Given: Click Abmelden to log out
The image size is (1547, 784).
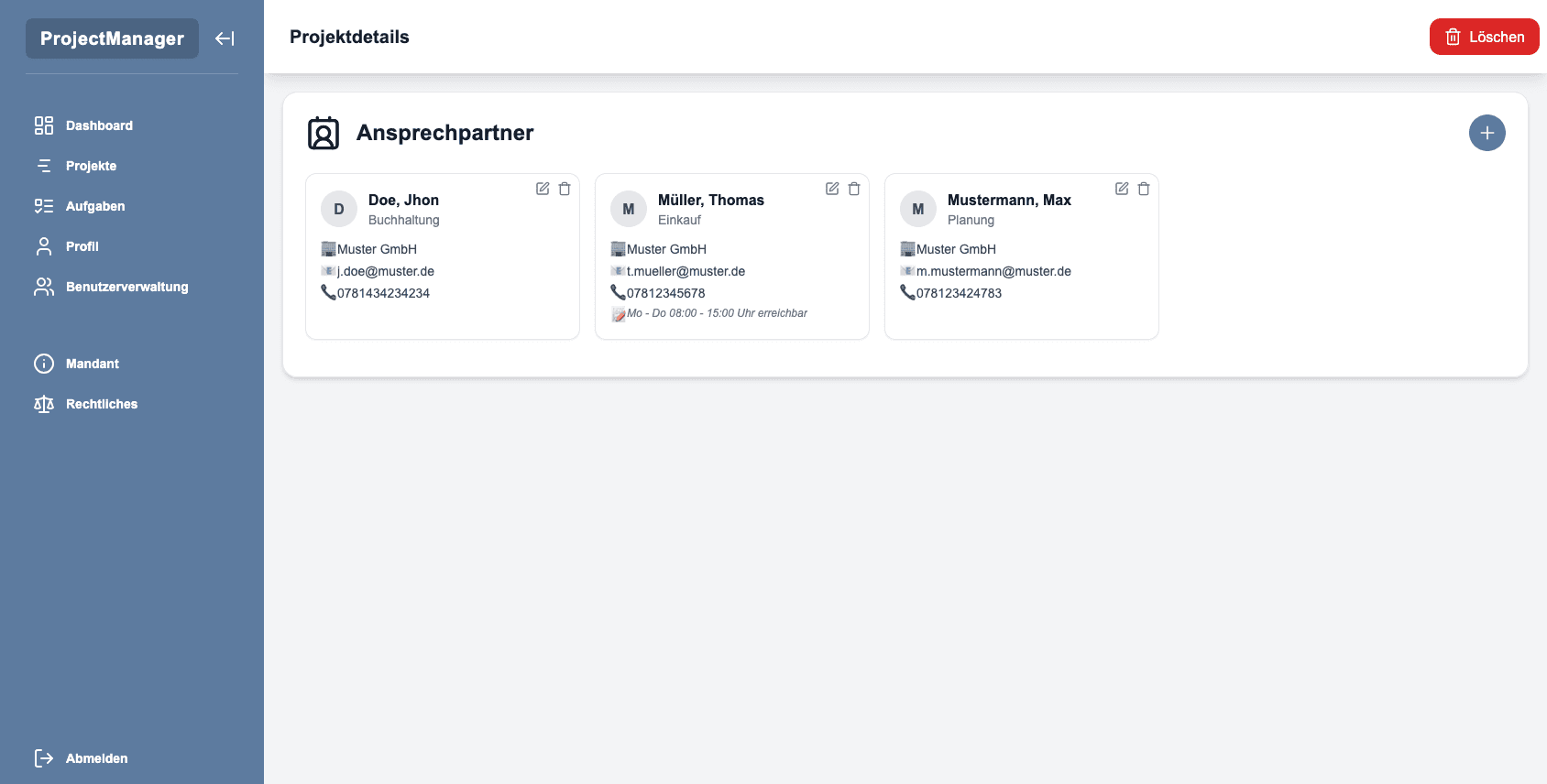Looking at the screenshot, I should (96, 758).
